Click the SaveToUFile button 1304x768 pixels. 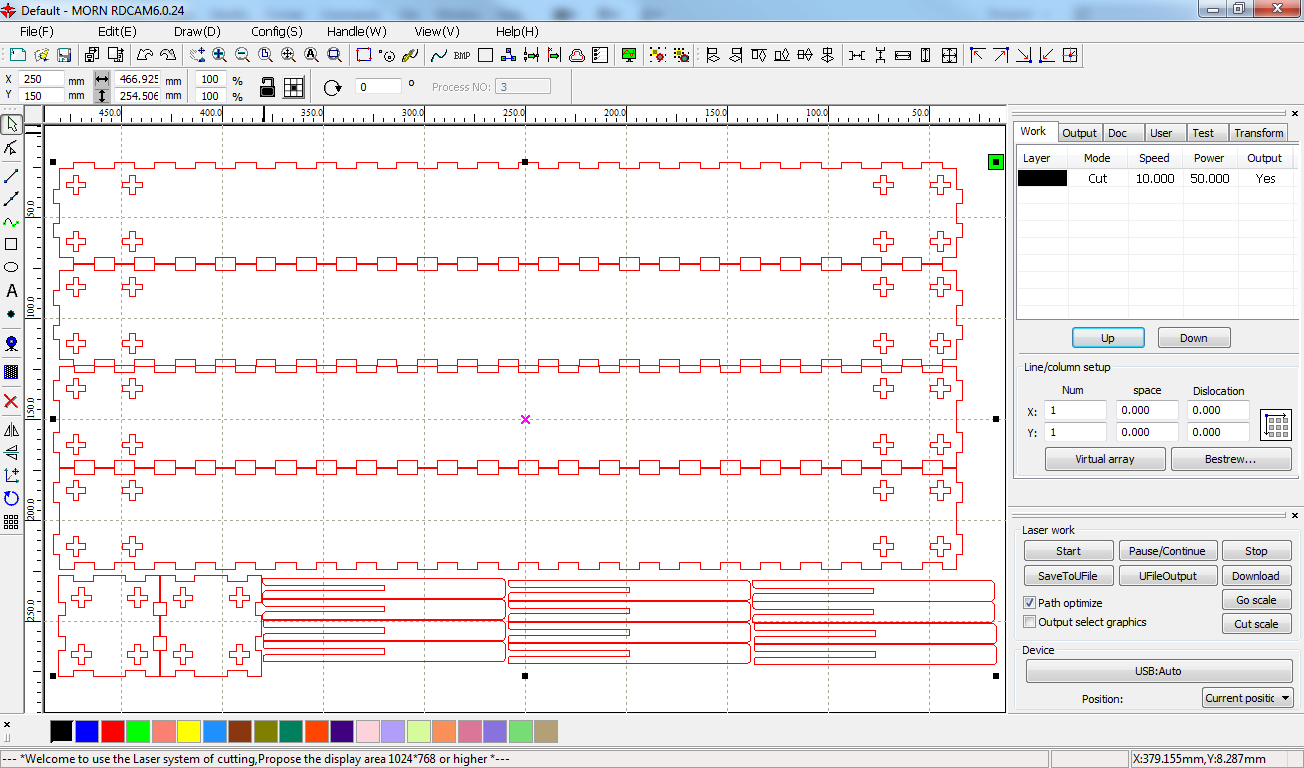(1068, 576)
